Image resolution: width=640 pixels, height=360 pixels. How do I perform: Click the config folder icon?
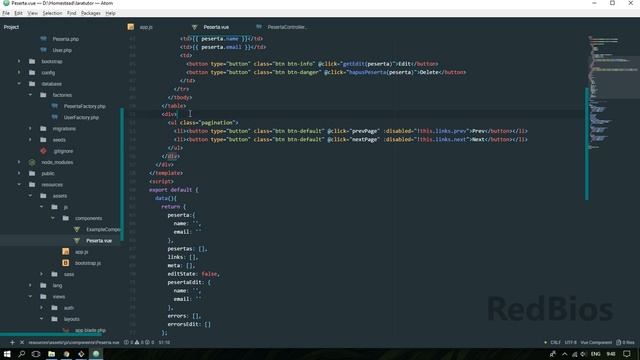tap(32, 72)
